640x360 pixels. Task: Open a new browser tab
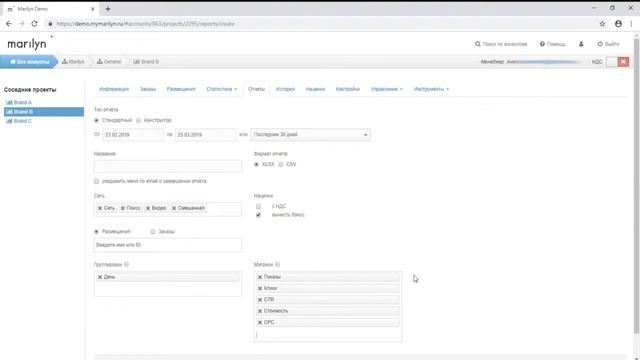click(x=108, y=9)
